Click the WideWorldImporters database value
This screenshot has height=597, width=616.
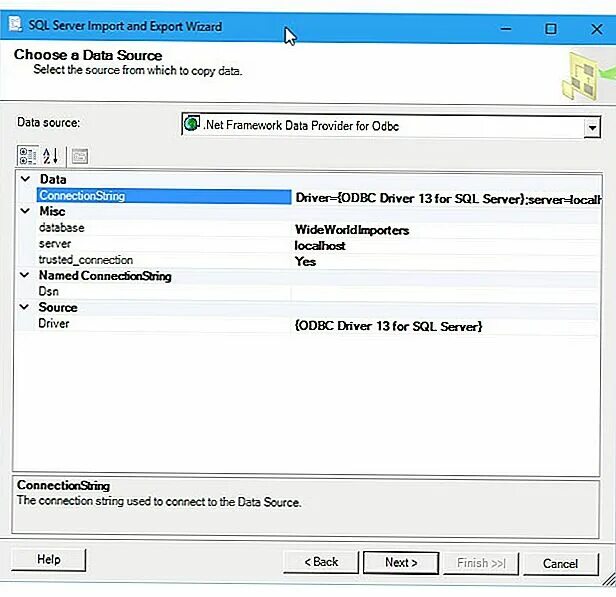[352, 230]
